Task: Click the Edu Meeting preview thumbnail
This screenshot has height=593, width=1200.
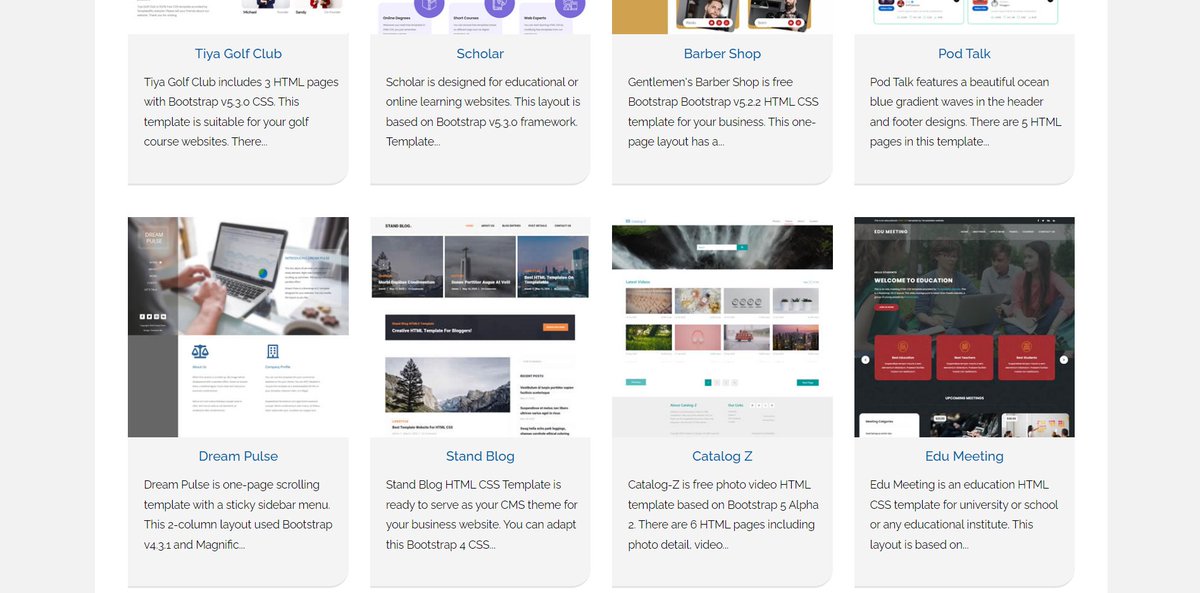Action: [x=964, y=326]
